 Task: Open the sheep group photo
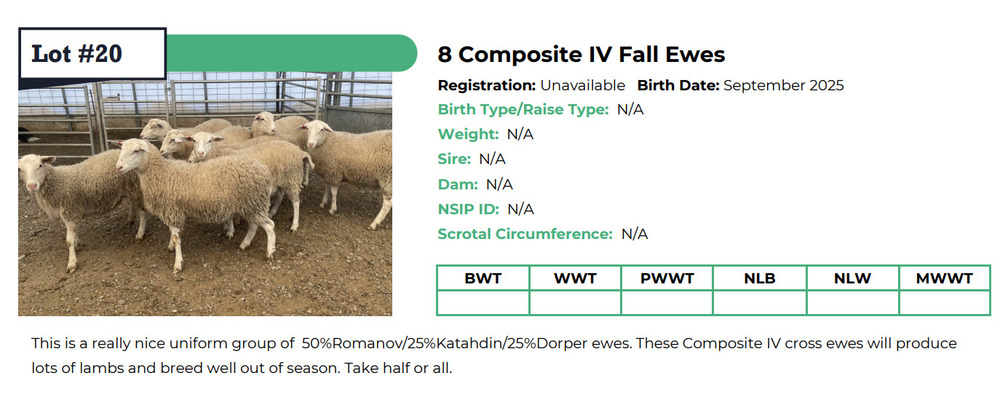205,195
